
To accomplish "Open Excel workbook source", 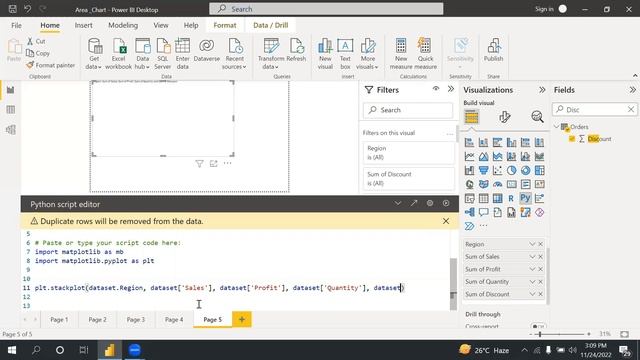I will [x=118, y=54].
